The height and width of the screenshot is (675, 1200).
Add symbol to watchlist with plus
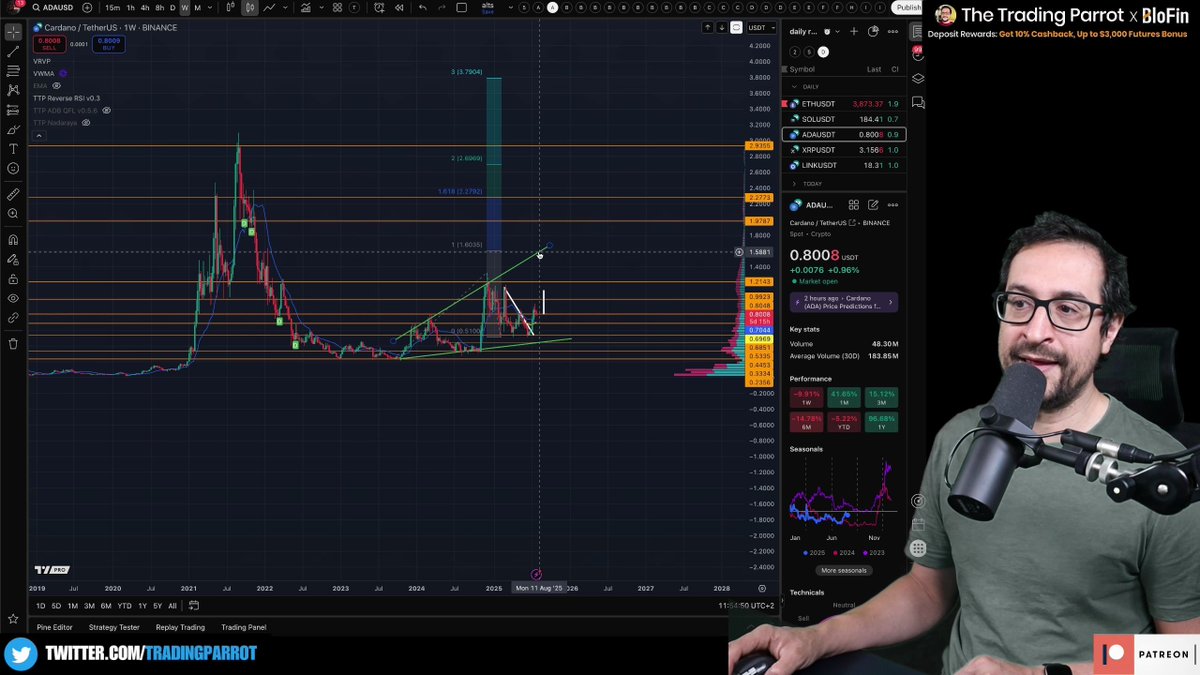click(x=853, y=32)
